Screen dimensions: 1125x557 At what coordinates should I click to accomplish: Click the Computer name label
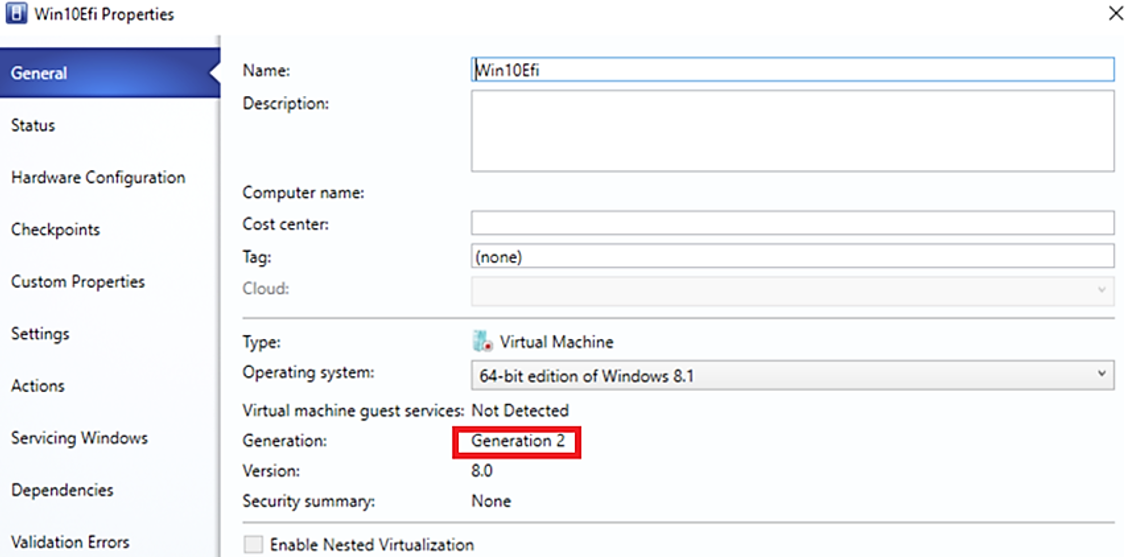click(304, 193)
